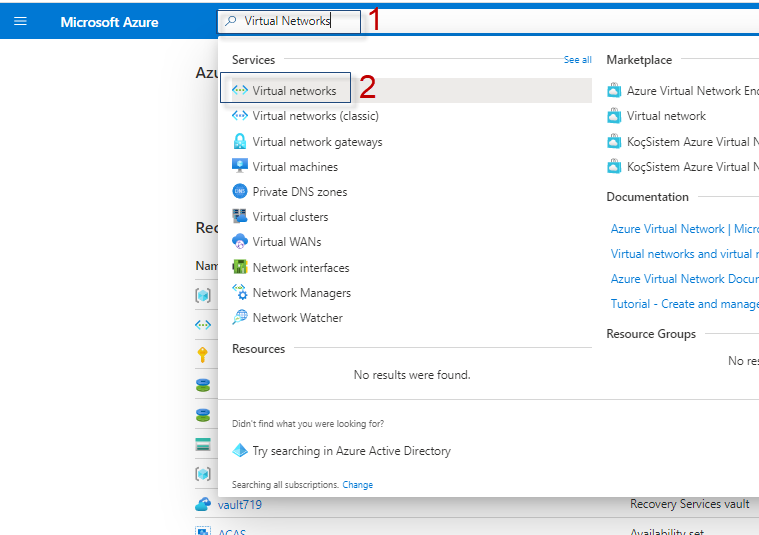This screenshot has height=535, width=759.
Task: Open Virtual WANs service
Action: click(x=287, y=242)
